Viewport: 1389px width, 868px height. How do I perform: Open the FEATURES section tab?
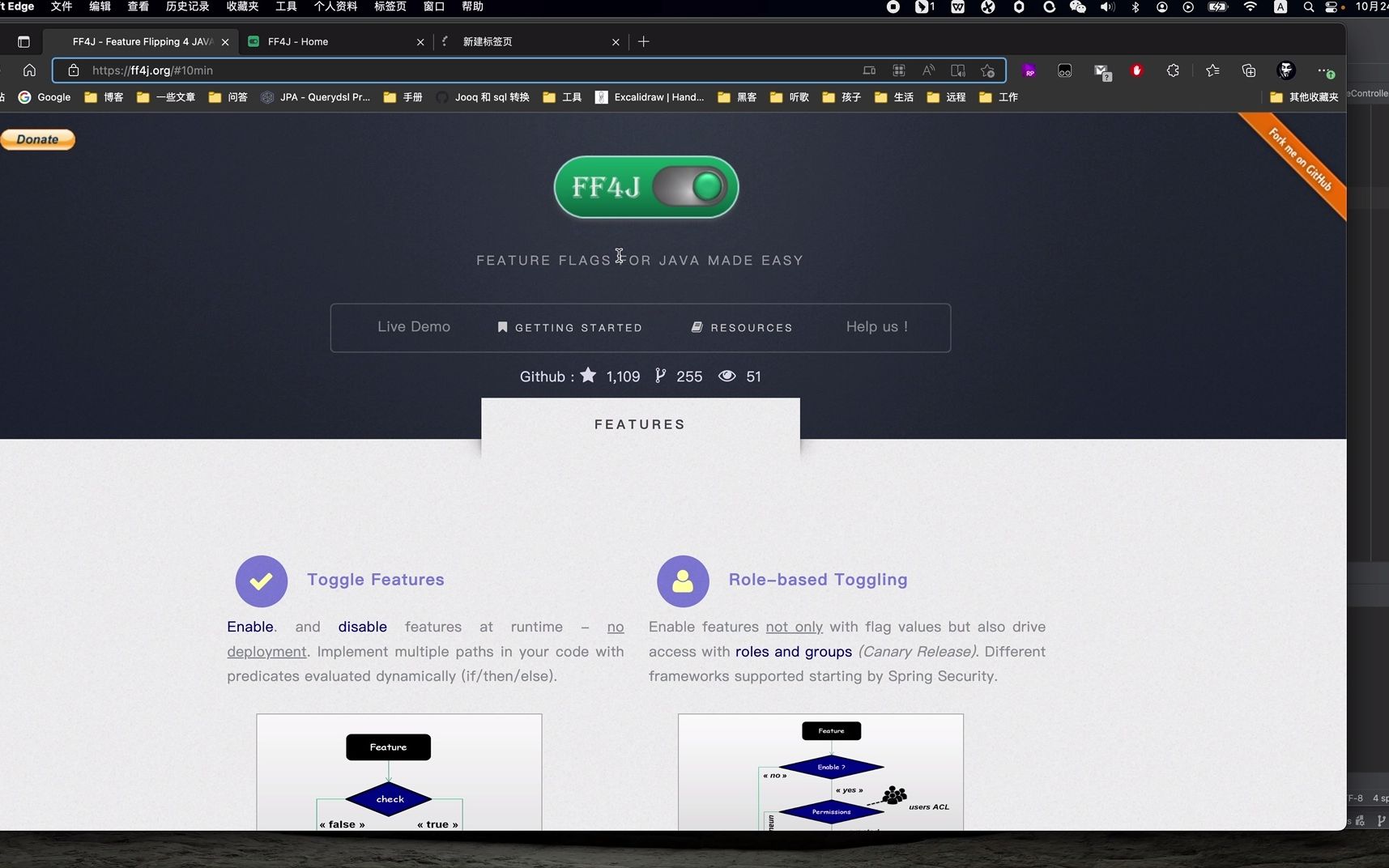pyautogui.click(x=640, y=424)
